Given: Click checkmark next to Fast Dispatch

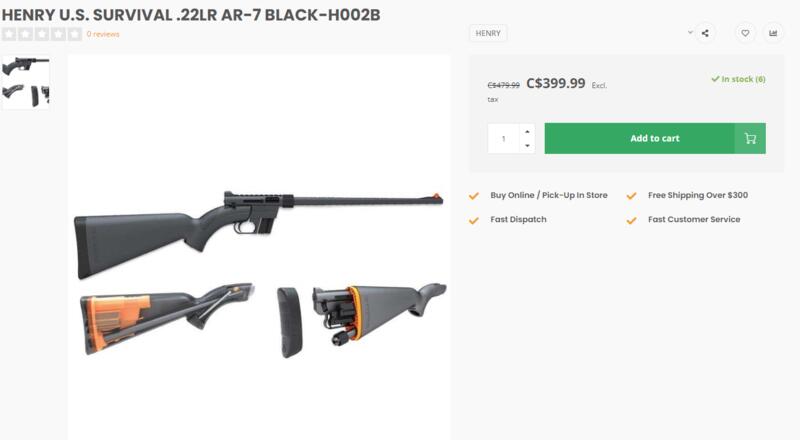Looking at the screenshot, I should [x=474, y=219].
